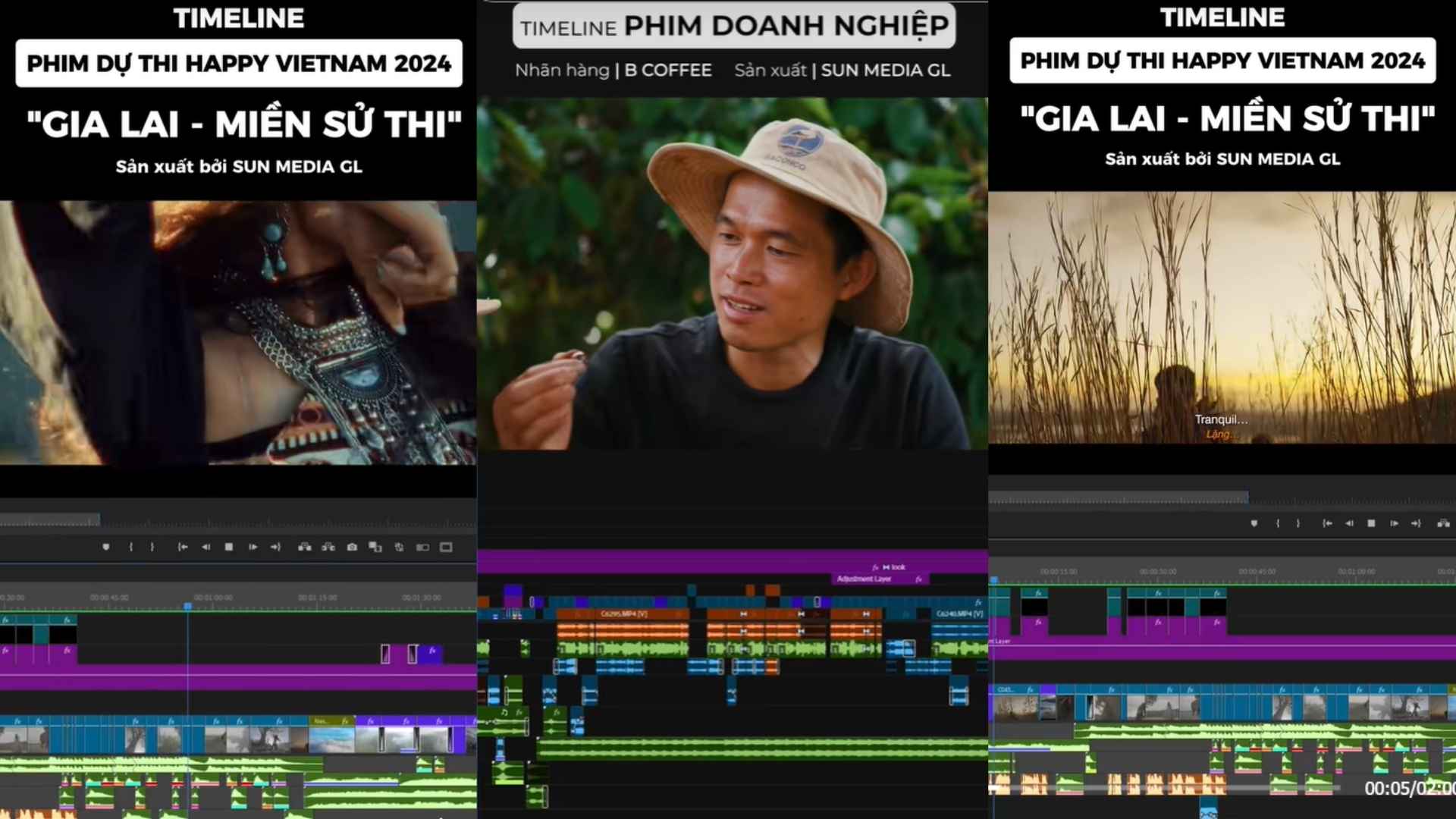1456x819 pixels.
Task: Click the 'TIMELINE PHIM DOANH NGHIỆP' title
Action: [x=734, y=26]
